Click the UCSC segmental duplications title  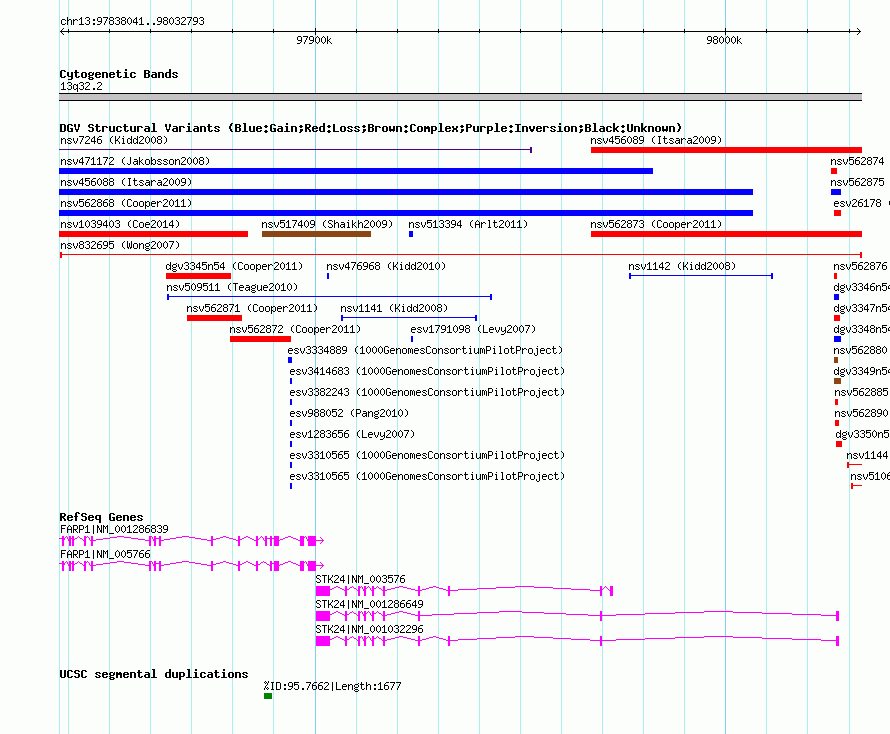pos(154,674)
